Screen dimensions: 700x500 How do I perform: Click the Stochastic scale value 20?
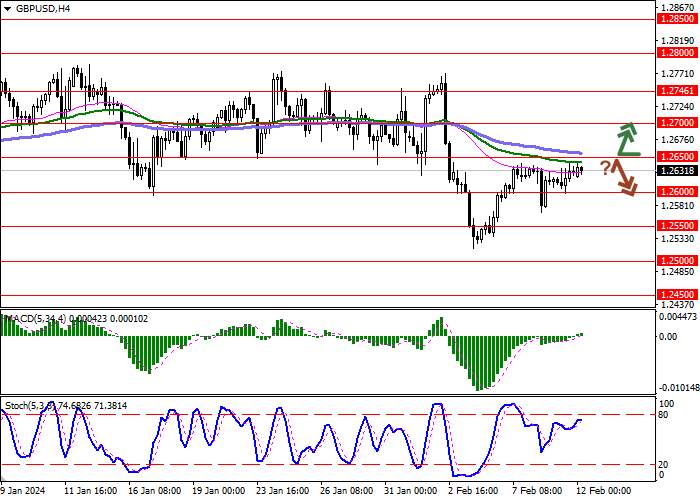tap(664, 465)
